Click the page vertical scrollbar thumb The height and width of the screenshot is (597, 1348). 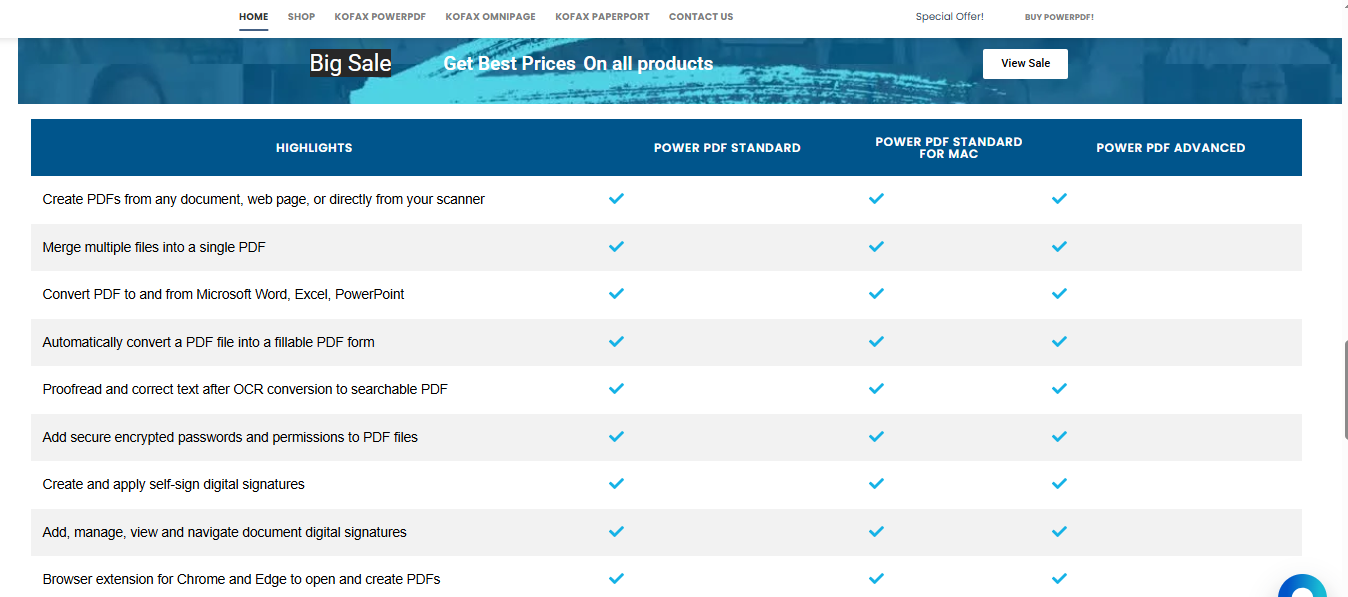tap(1345, 390)
